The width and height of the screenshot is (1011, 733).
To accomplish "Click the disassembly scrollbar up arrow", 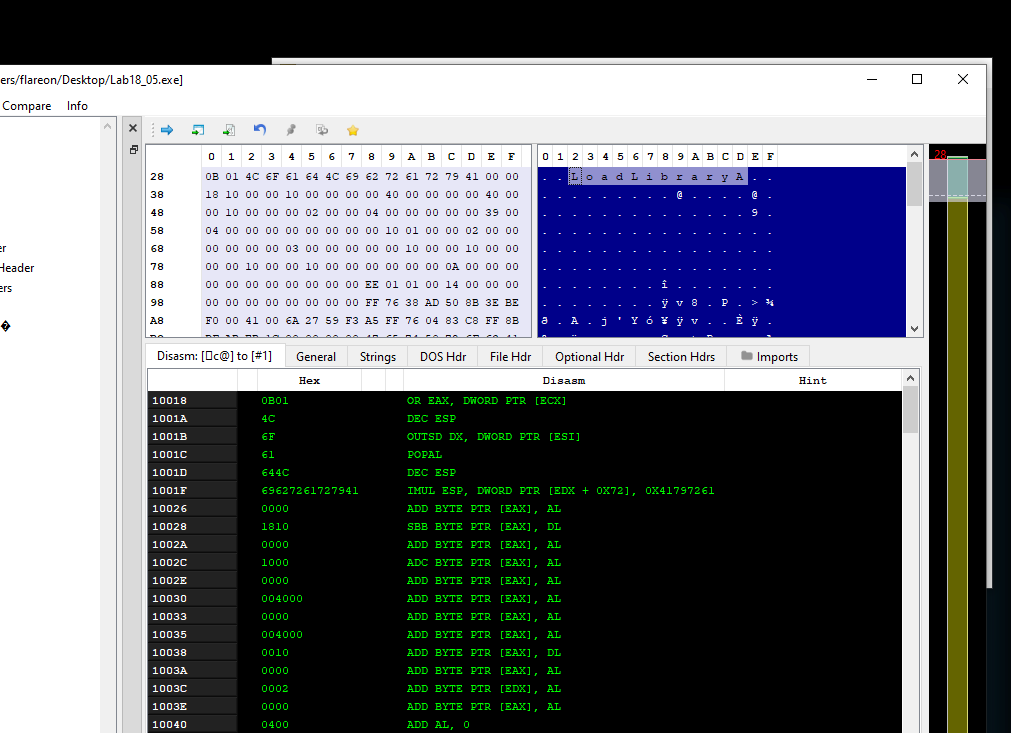I will pyautogui.click(x=910, y=378).
